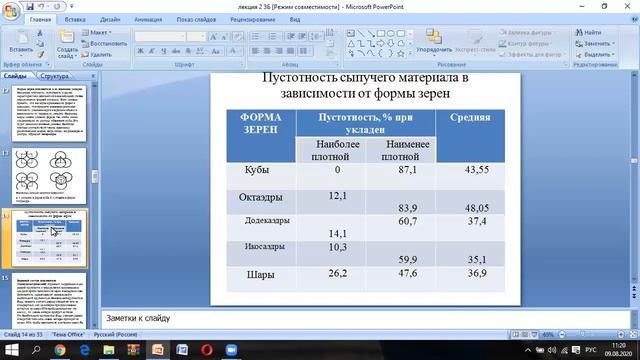640x360 pixels.
Task: Toggle text shadow formatting
Action: click(x=188, y=51)
